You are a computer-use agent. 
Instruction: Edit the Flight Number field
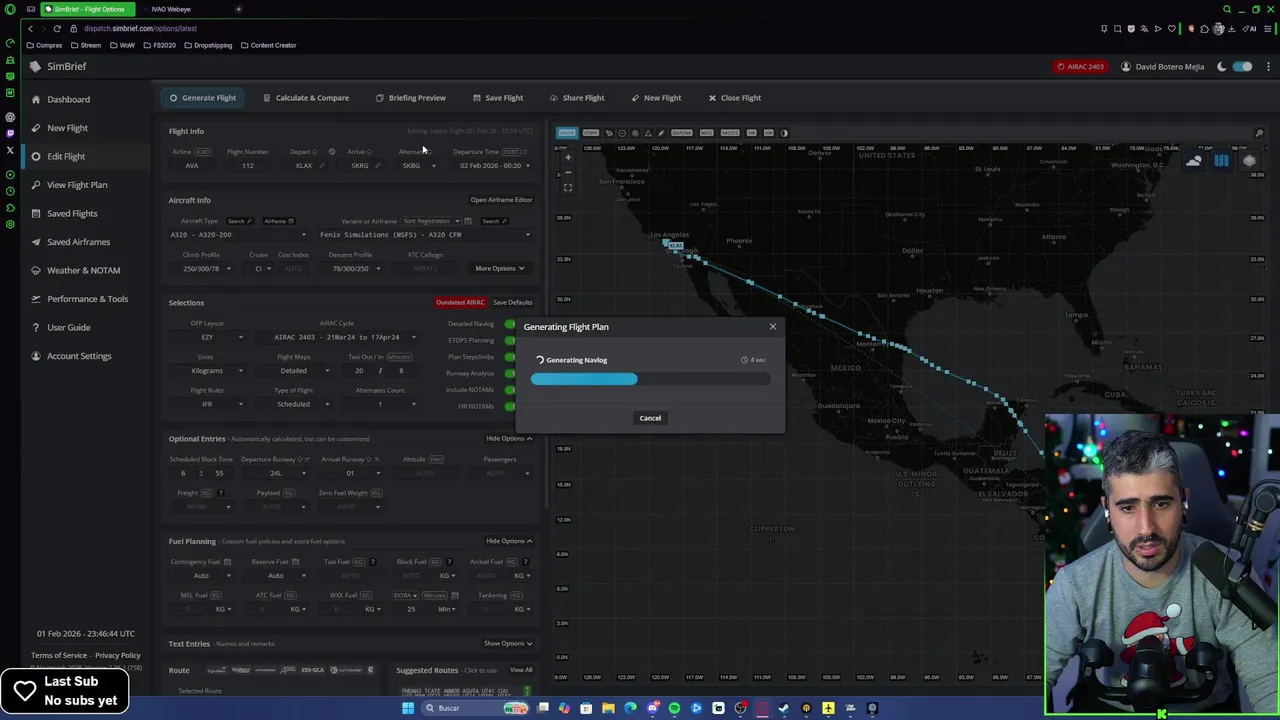coord(247,166)
